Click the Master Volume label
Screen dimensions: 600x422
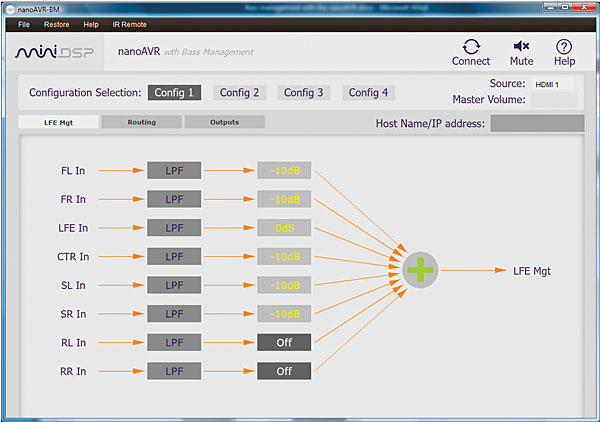click(489, 99)
